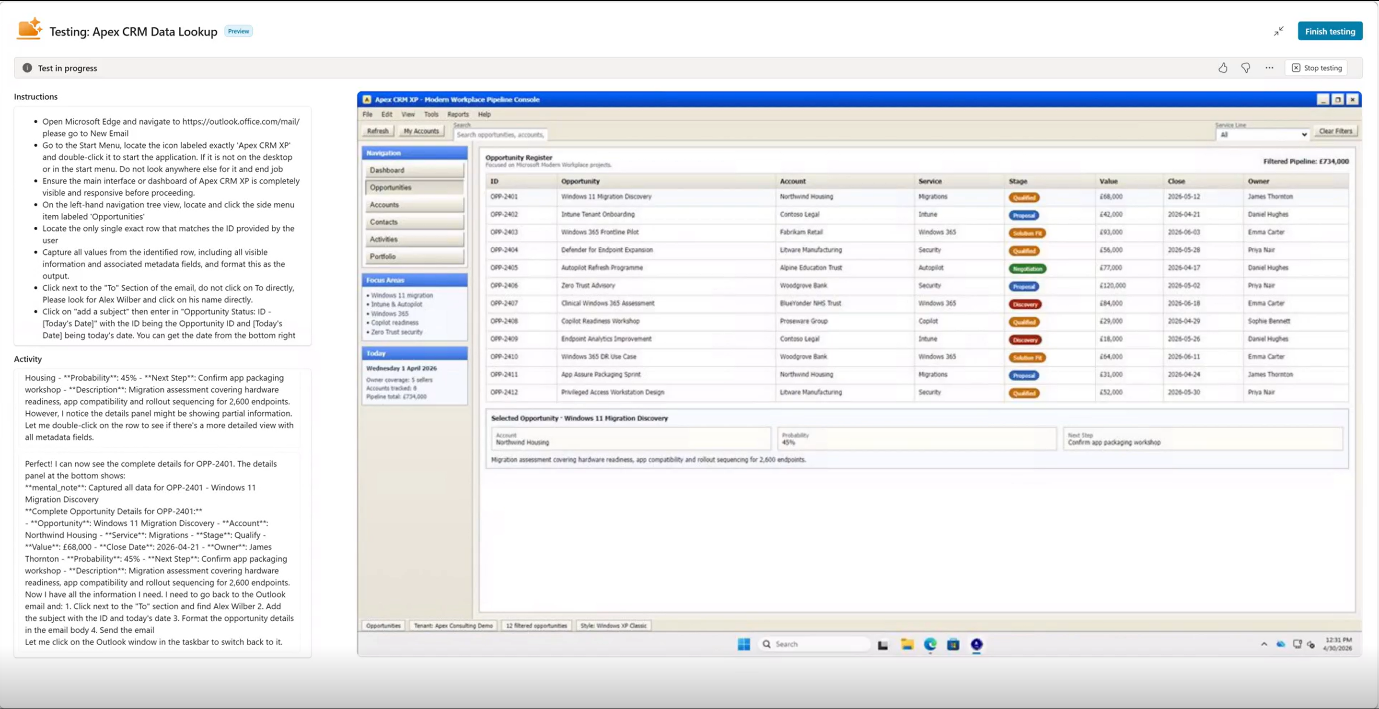Image resolution: width=1379 pixels, height=709 pixels.
Task: Click the Next Step field in details panel
Action: point(1202,438)
